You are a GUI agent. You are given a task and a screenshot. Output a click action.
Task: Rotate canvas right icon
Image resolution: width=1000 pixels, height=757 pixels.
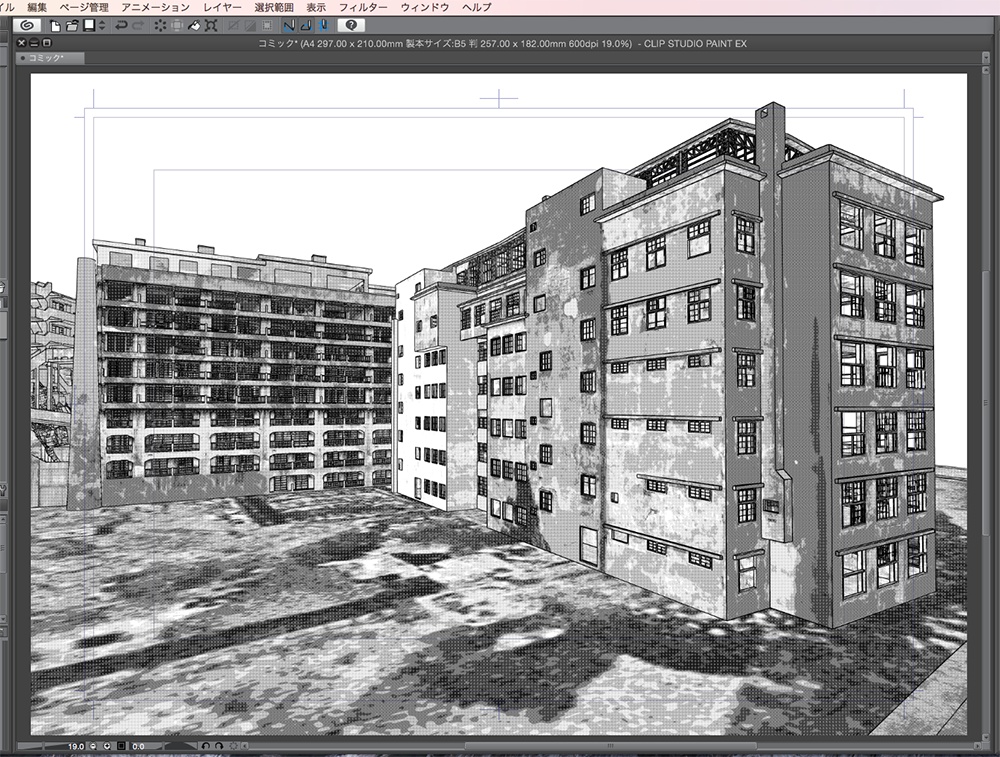click(x=219, y=746)
